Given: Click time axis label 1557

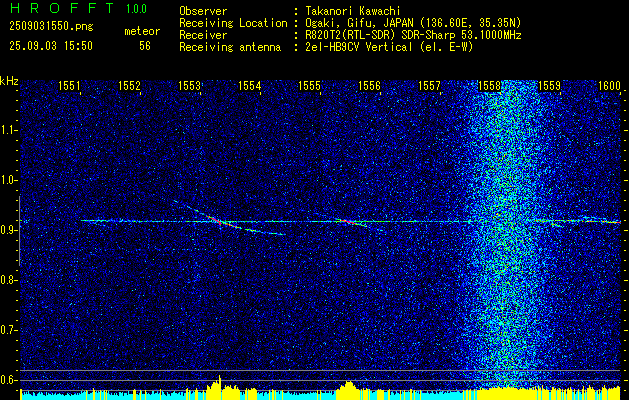Looking at the screenshot, I should coord(429,85).
